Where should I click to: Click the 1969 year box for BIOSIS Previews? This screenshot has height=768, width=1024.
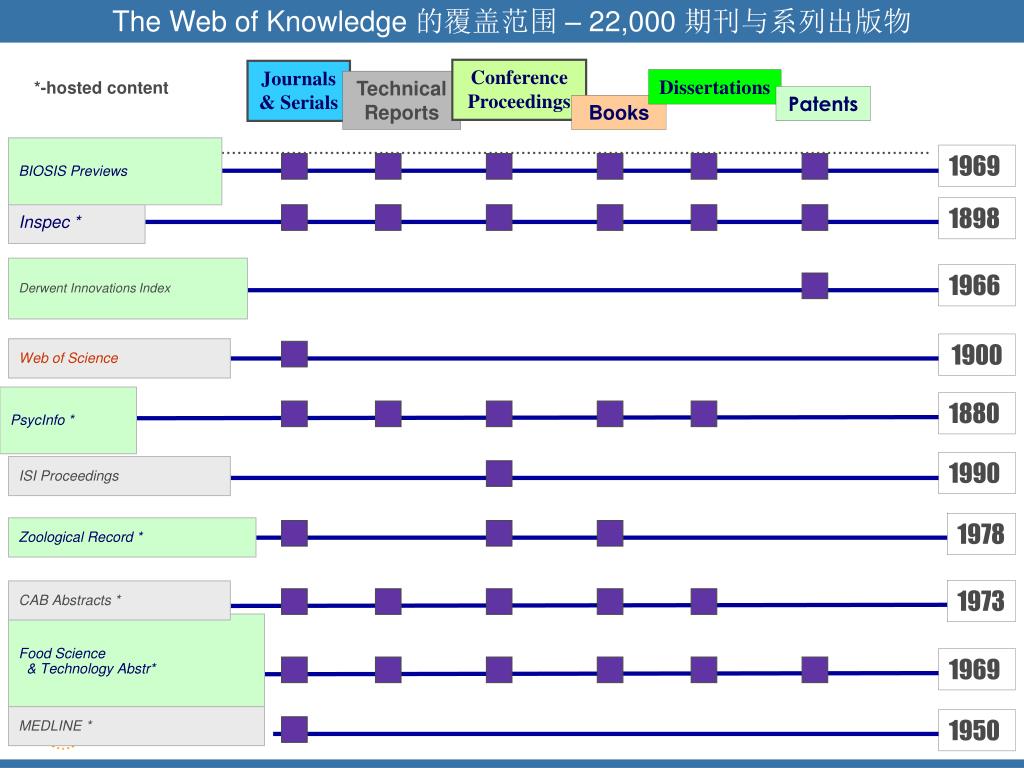(x=976, y=166)
